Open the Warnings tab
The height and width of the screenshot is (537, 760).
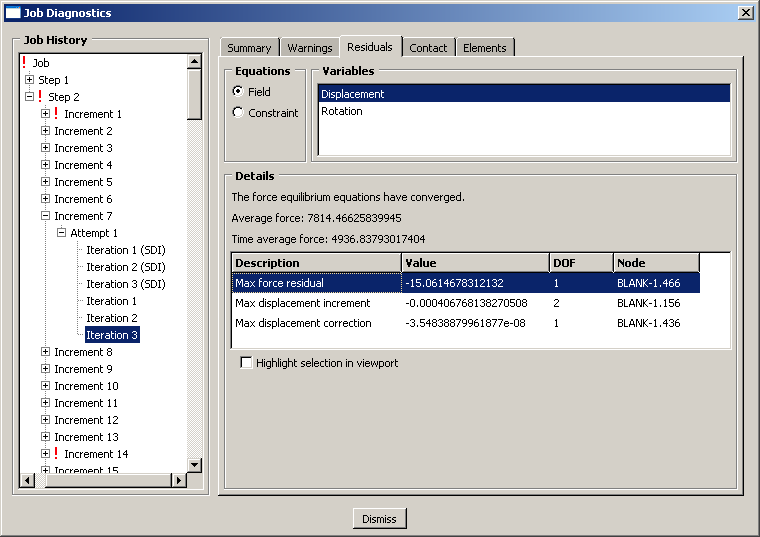tap(309, 48)
